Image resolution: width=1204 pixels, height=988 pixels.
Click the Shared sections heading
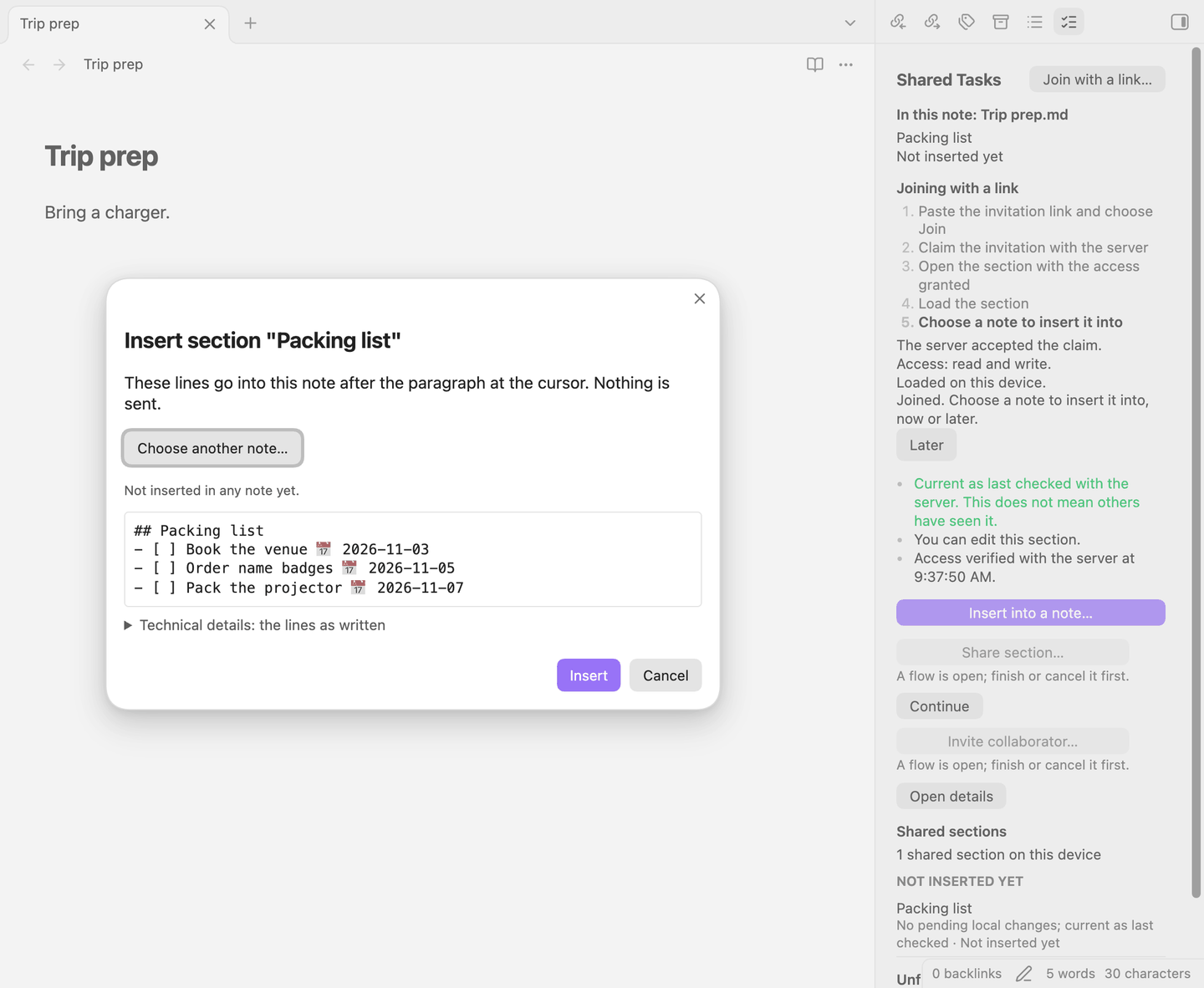[x=951, y=832]
